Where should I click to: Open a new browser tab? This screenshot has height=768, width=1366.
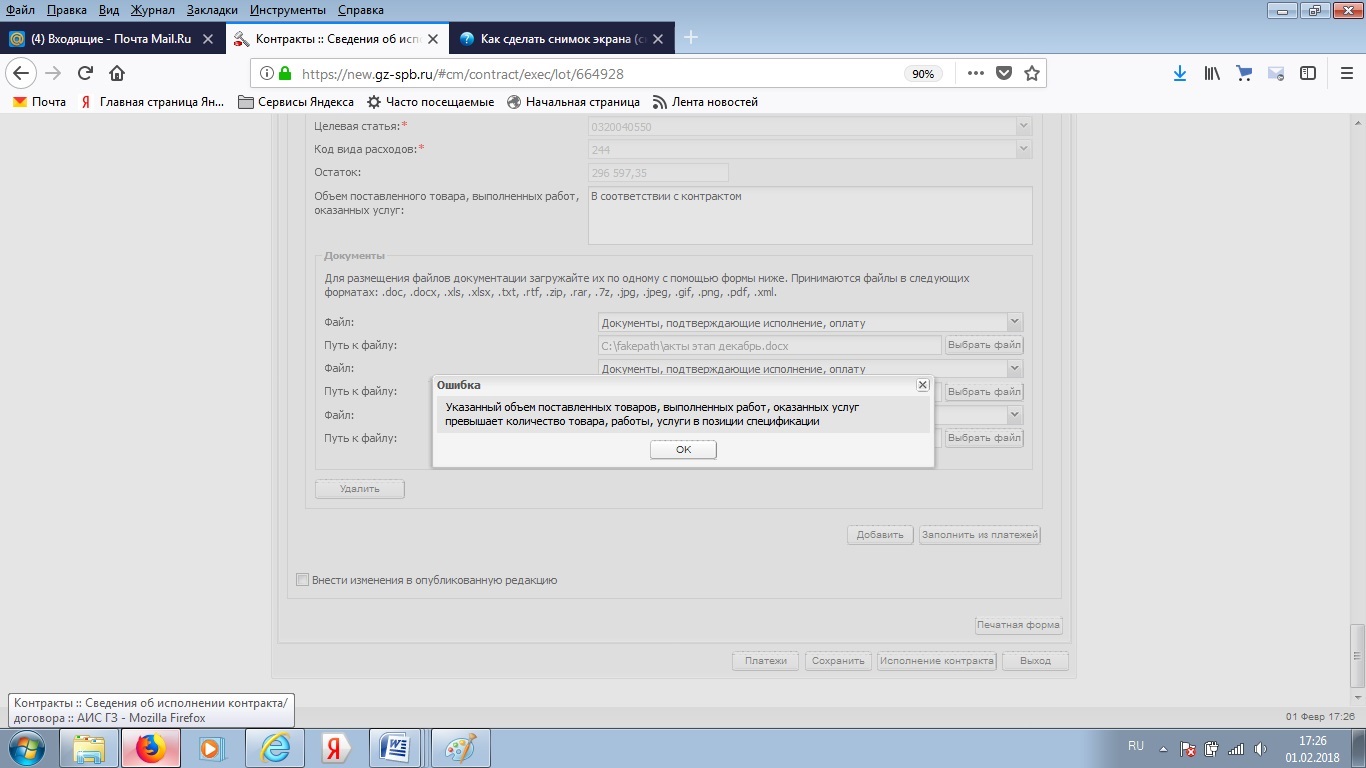coord(690,38)
